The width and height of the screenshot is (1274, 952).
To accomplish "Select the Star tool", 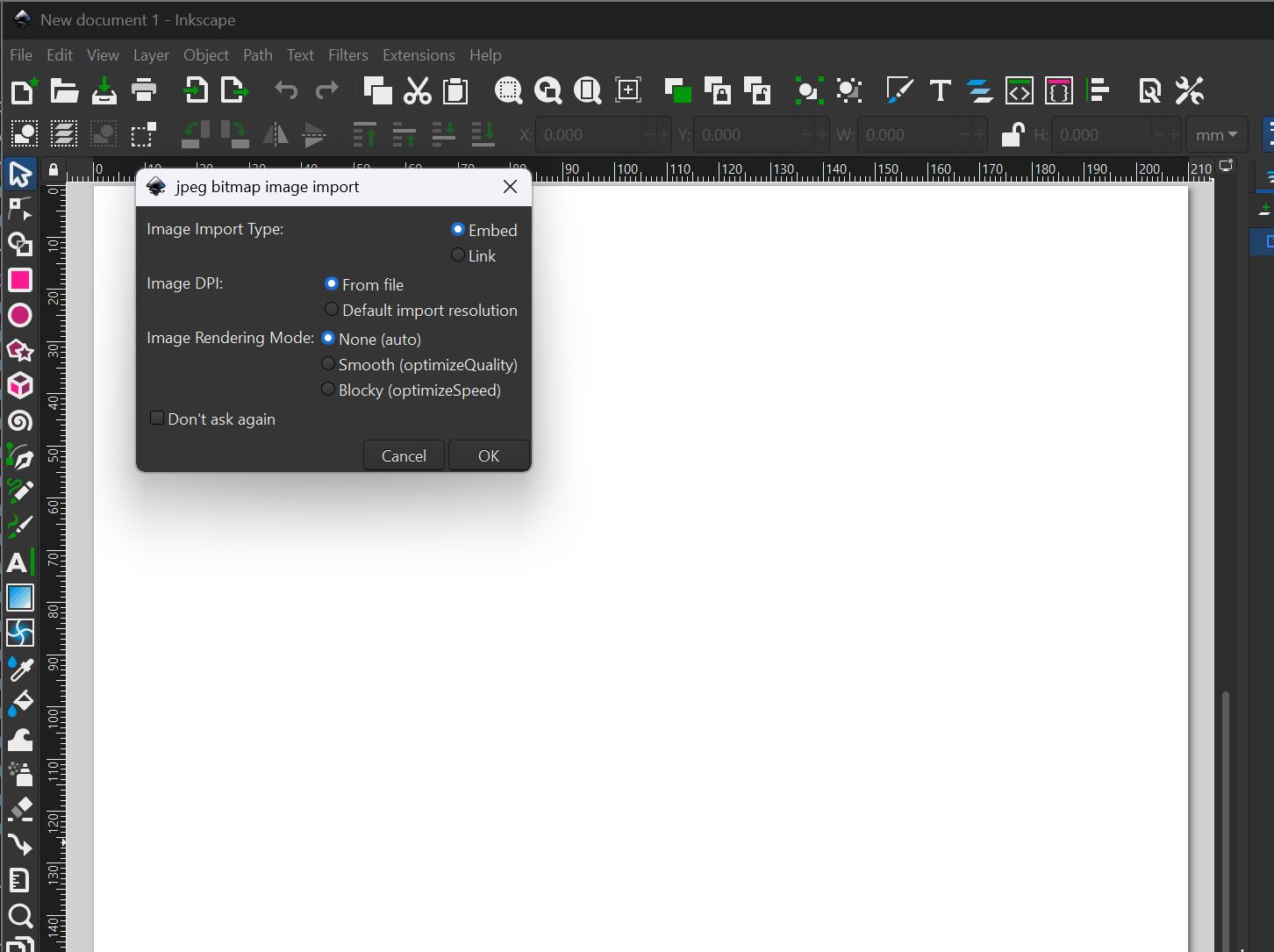I will [x=20, y=351].
